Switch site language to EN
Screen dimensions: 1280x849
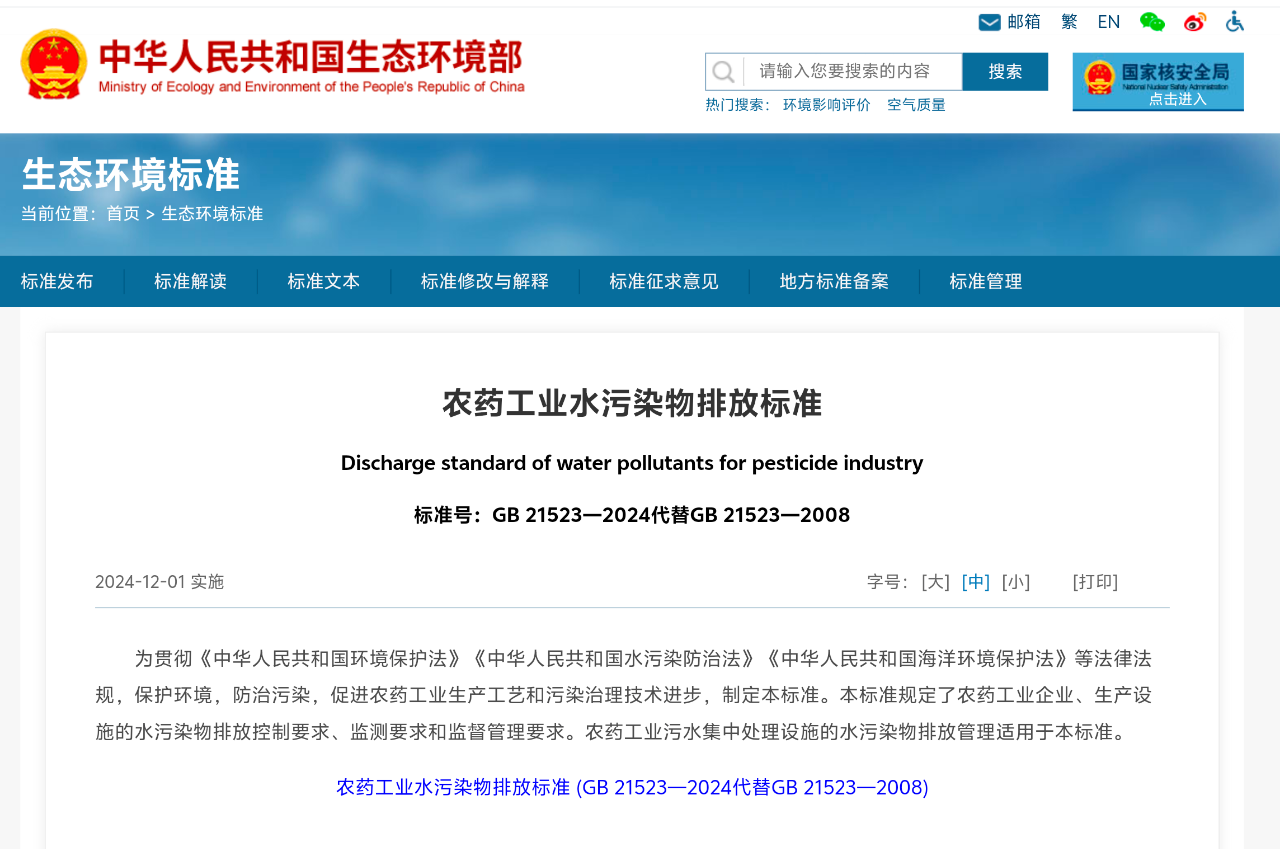click(1108, 22)
